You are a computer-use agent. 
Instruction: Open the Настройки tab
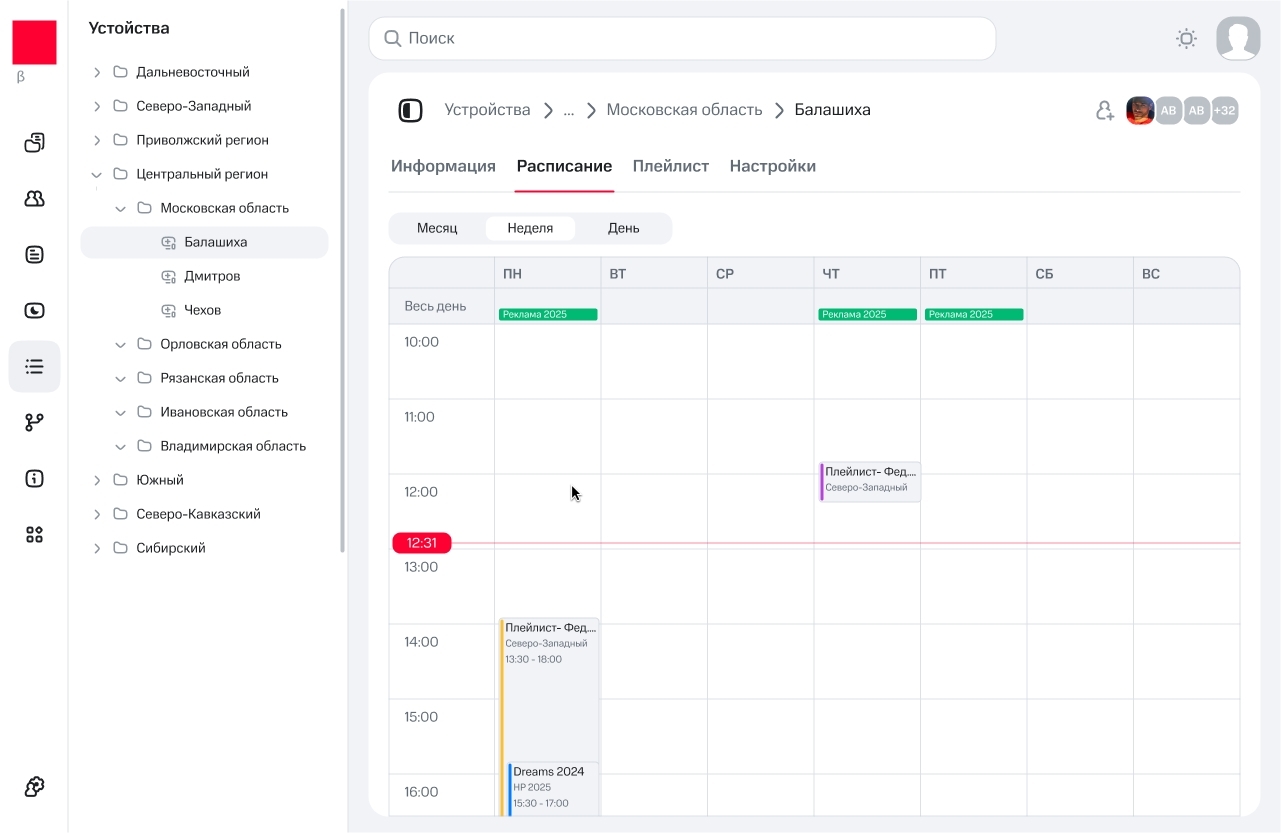click(x=772, y=166)
